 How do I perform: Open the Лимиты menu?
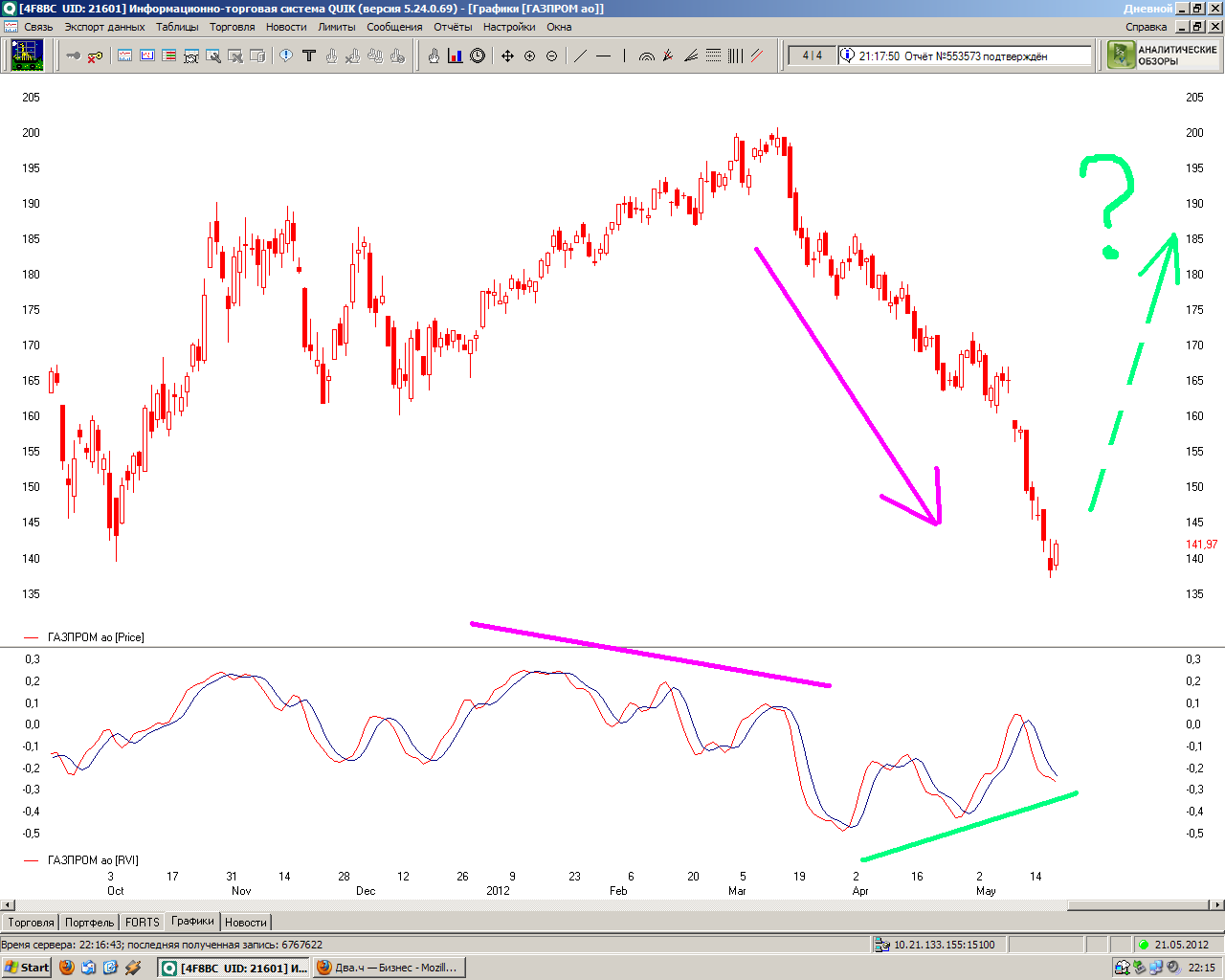[x=337, y=27]
